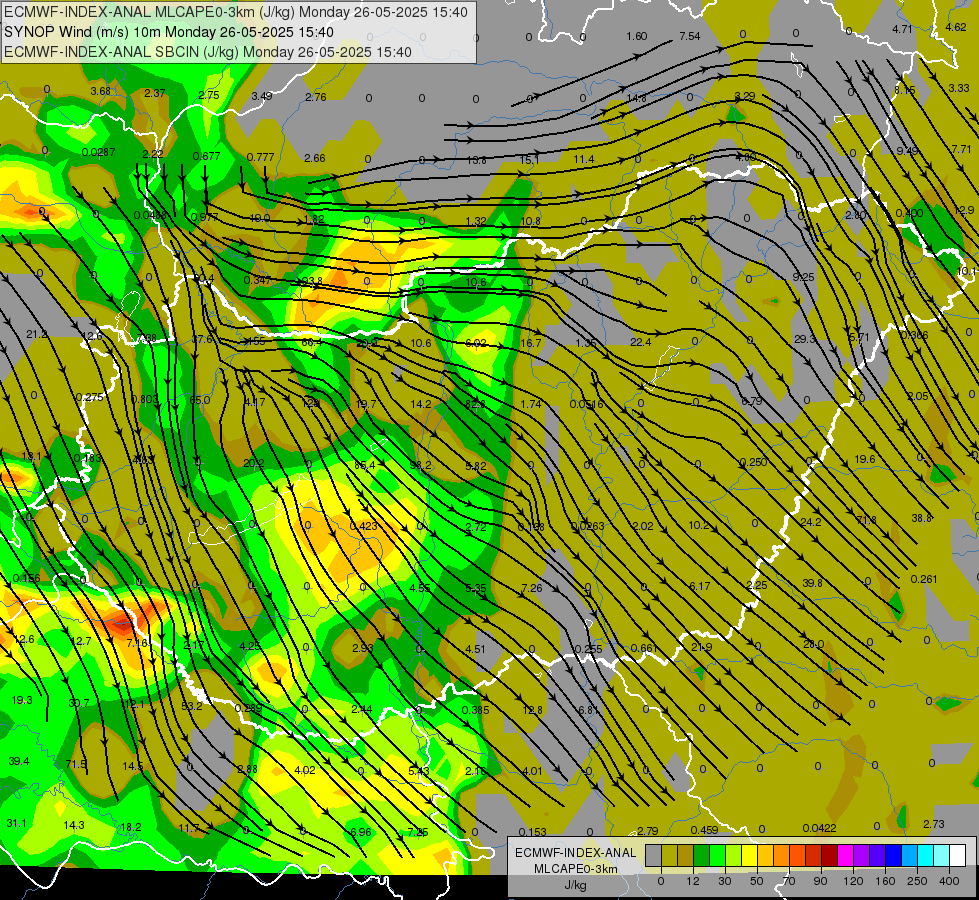The image size is (979, 900).
Task: Click the map value '0.0422'
Action: point(819,828)
